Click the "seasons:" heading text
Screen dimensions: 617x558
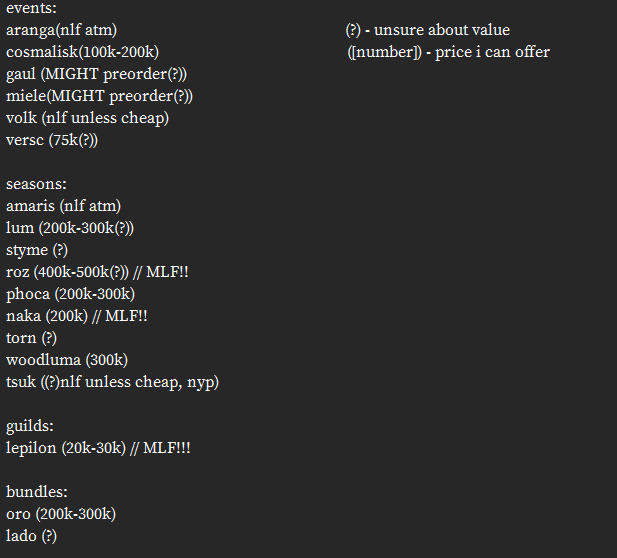tap(36, 184)
